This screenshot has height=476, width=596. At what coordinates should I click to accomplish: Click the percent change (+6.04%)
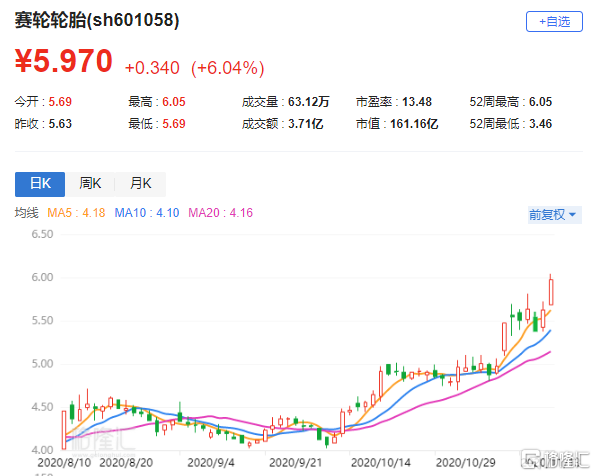227,68
